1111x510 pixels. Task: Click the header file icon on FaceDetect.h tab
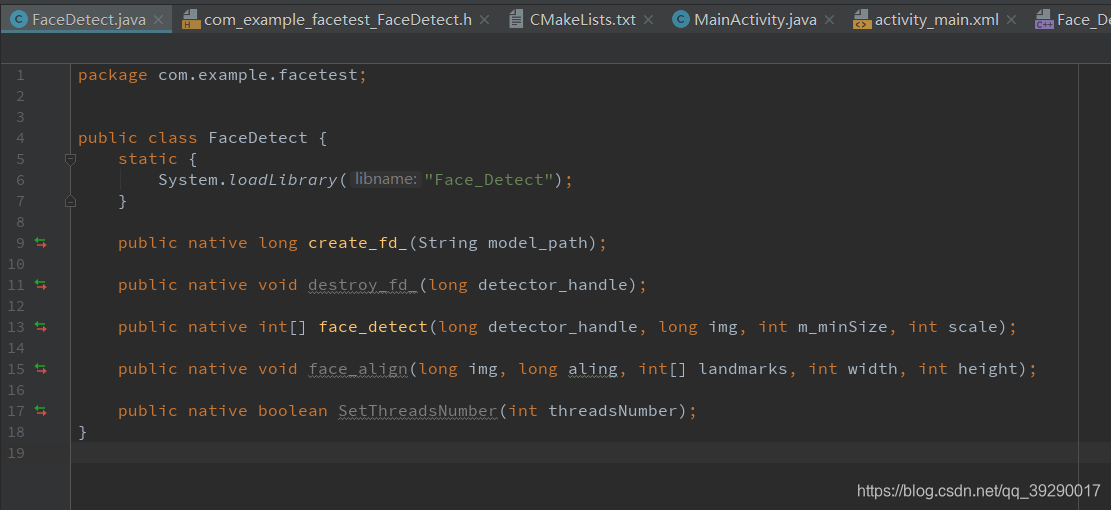191,20
